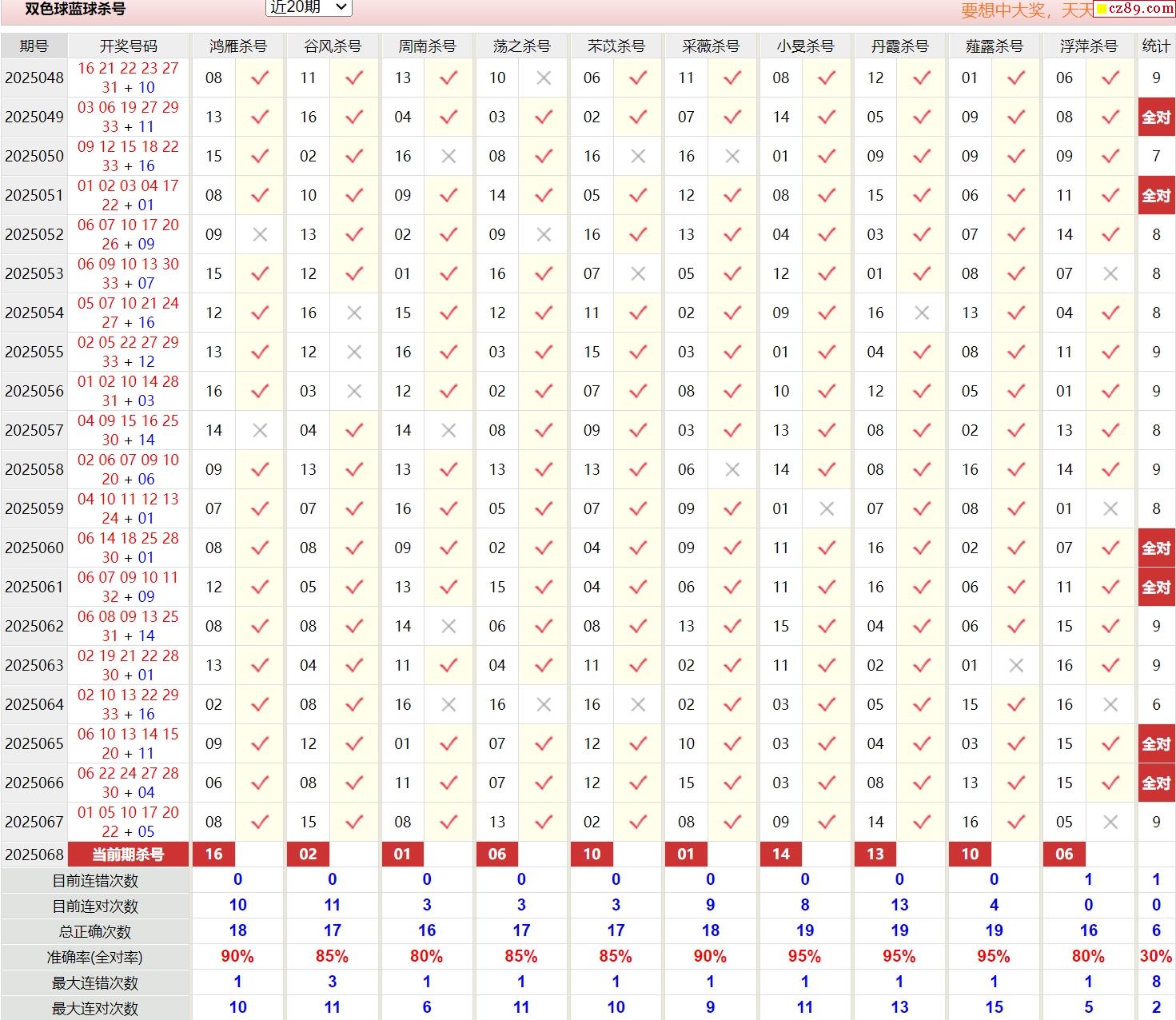
Task: Click current kill number 13 under 丹霞杀号
Action: (875, 854)
